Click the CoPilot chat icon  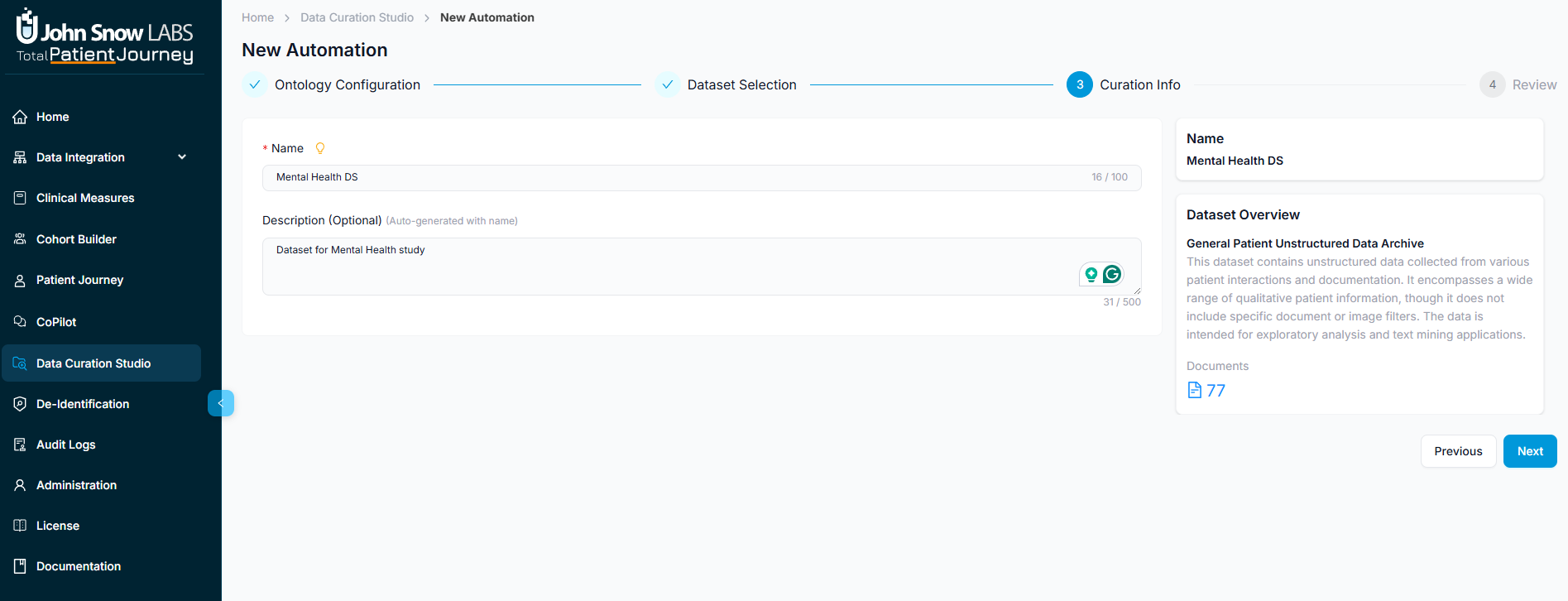20,321
